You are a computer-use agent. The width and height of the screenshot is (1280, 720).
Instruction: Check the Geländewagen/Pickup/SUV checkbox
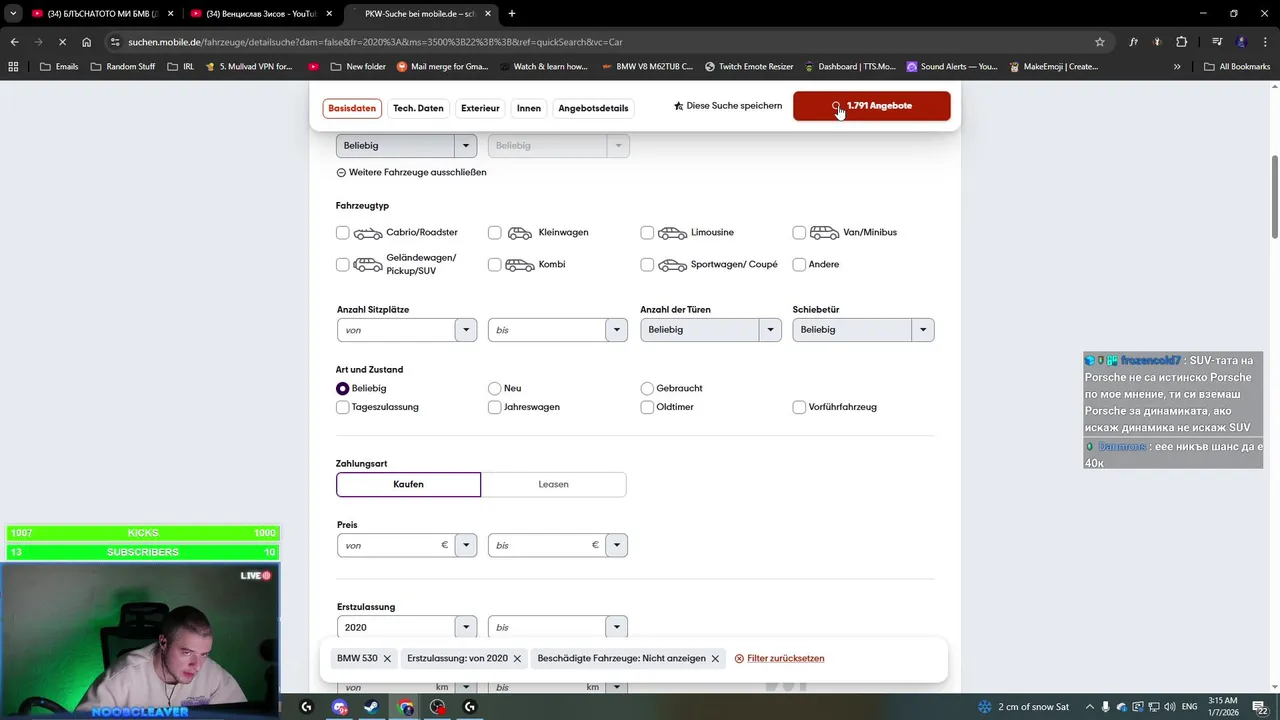343,265
